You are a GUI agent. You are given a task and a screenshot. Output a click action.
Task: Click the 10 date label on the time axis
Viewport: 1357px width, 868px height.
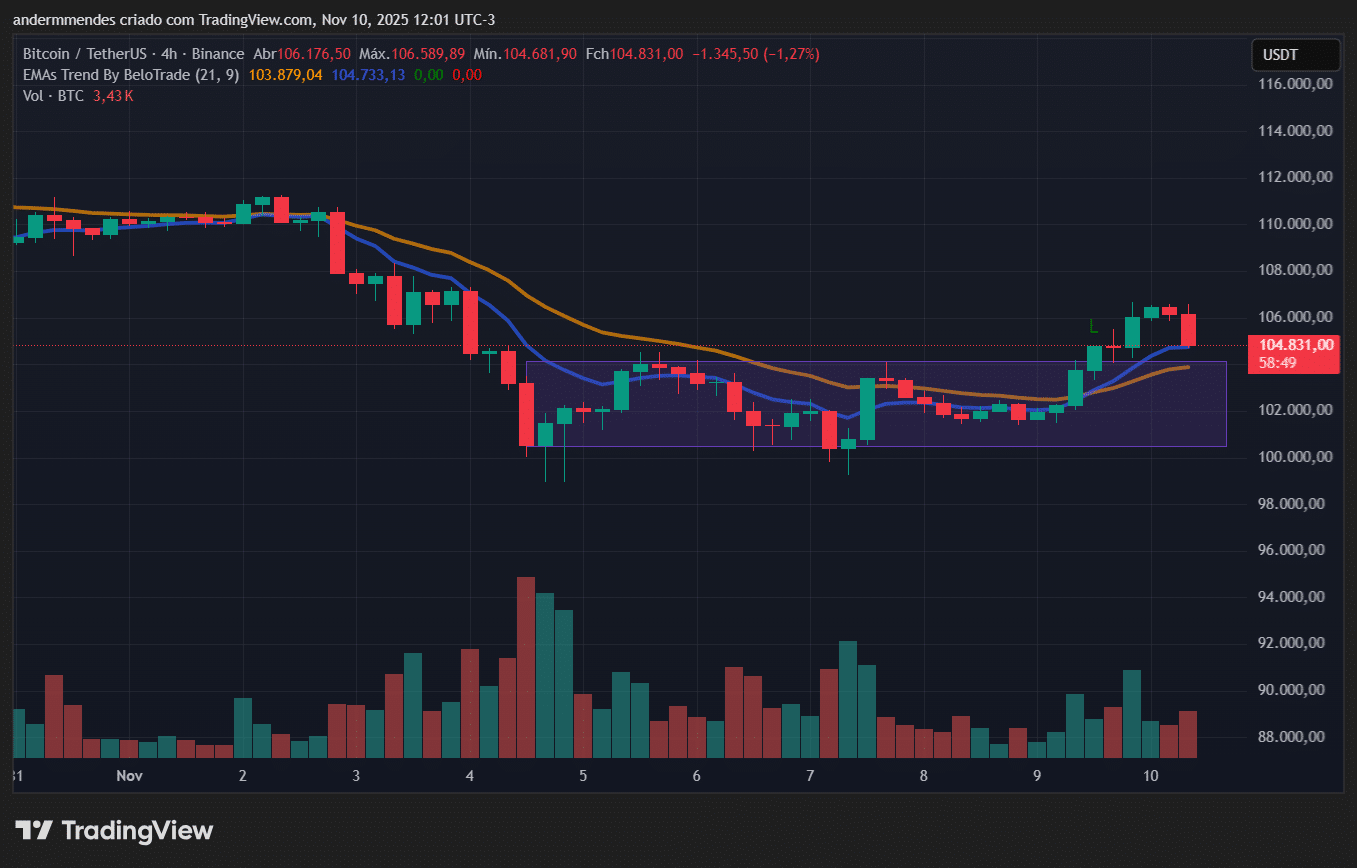pos(1151,776)
